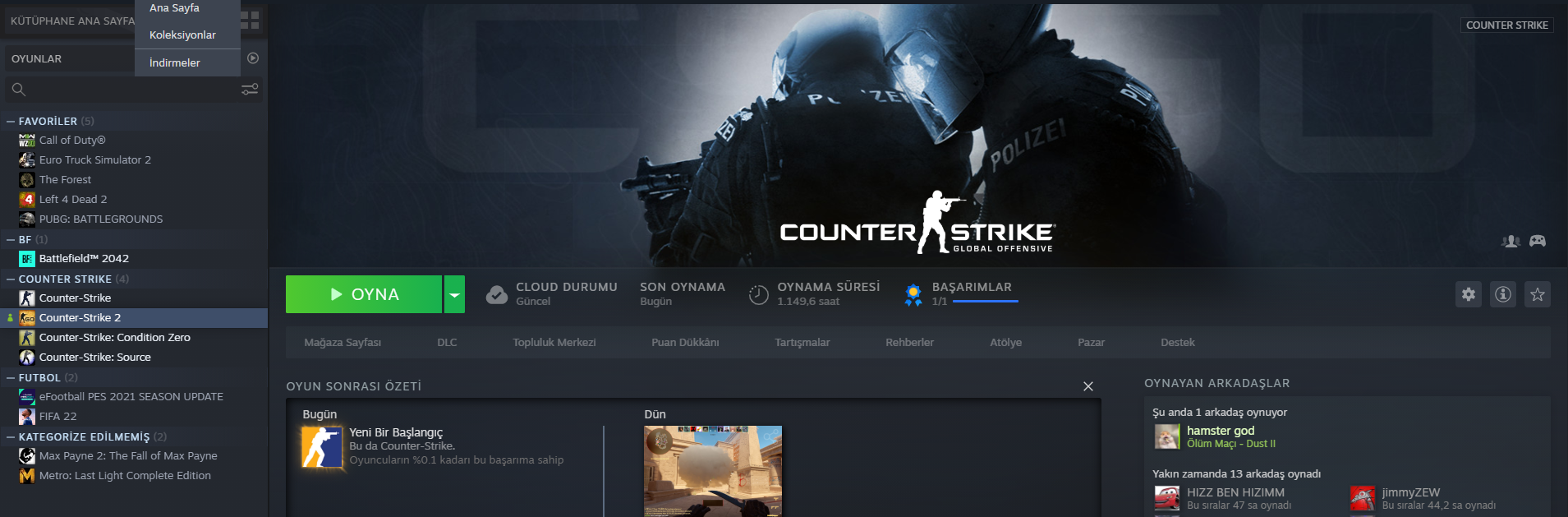The image size is (1568, 517).
Task: Collapse the FAVORİLER category
Action: (x=11, y=121)
